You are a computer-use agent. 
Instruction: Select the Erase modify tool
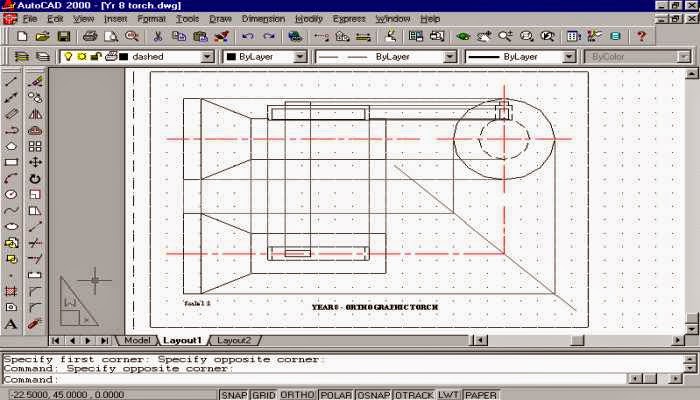[35, 81]
